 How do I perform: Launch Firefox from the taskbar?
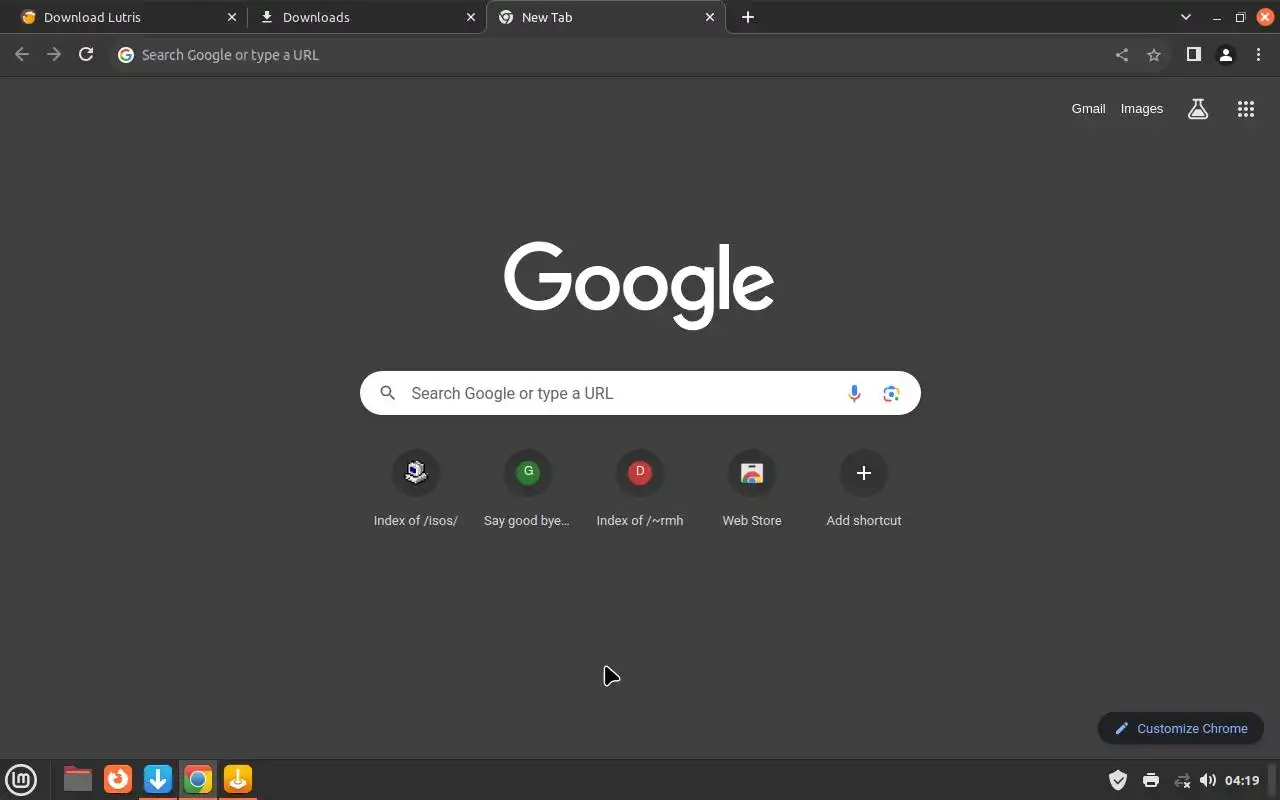pos(118,779)
